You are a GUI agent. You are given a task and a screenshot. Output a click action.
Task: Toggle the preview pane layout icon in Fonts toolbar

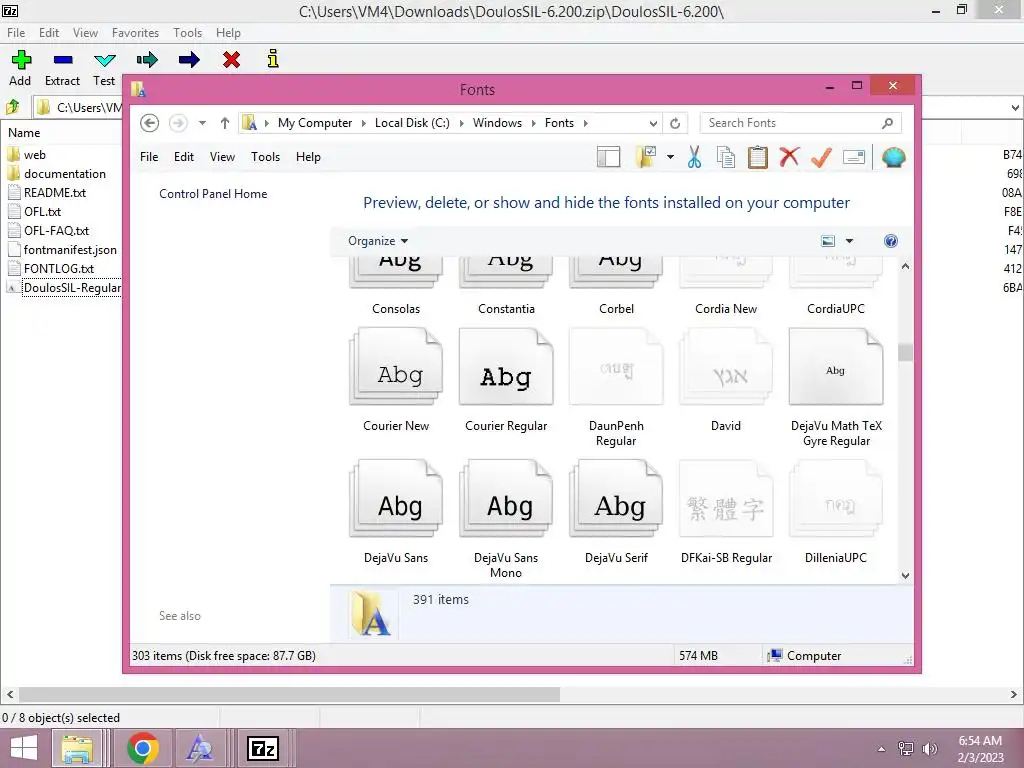coord(608,157)
